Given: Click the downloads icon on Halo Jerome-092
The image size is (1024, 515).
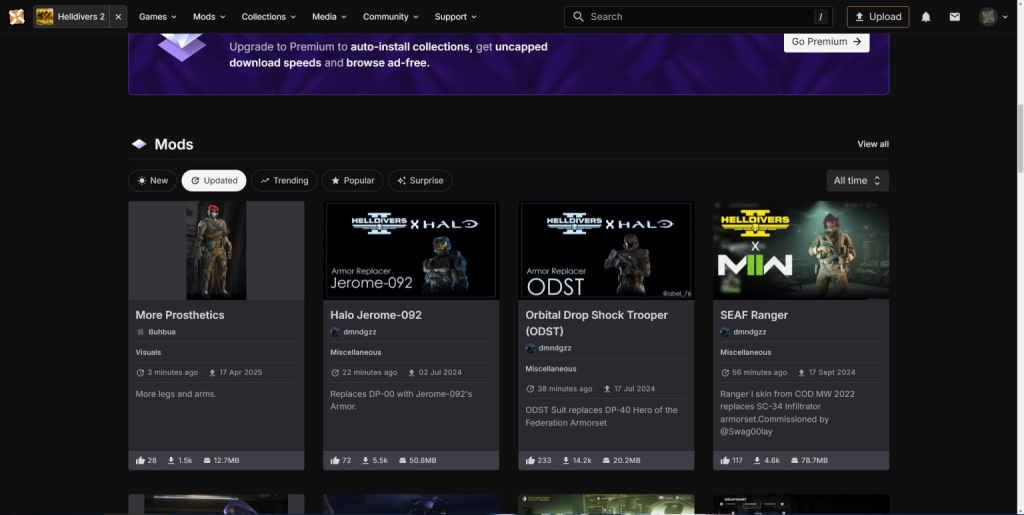Looking at the screenshot, I should point(366,460).
